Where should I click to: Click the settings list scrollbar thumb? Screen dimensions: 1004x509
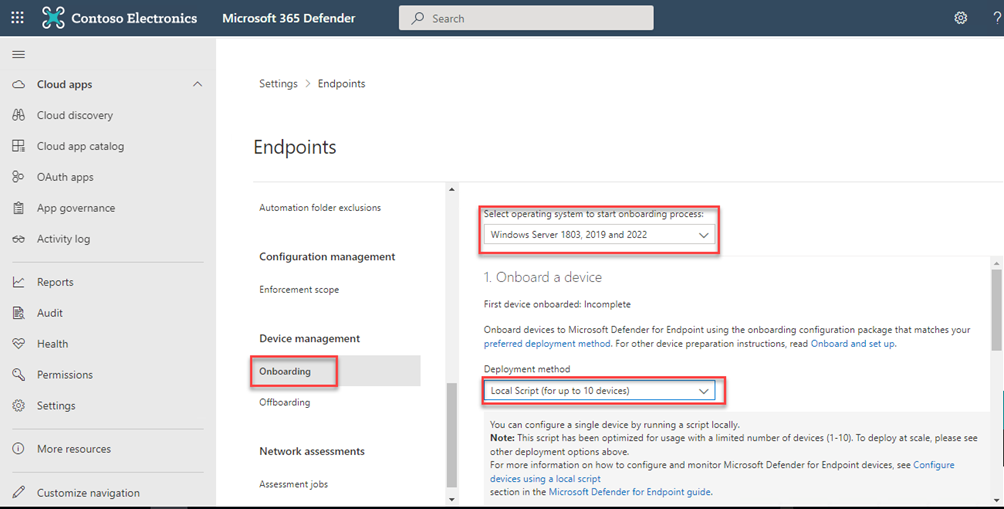point(452,435)
